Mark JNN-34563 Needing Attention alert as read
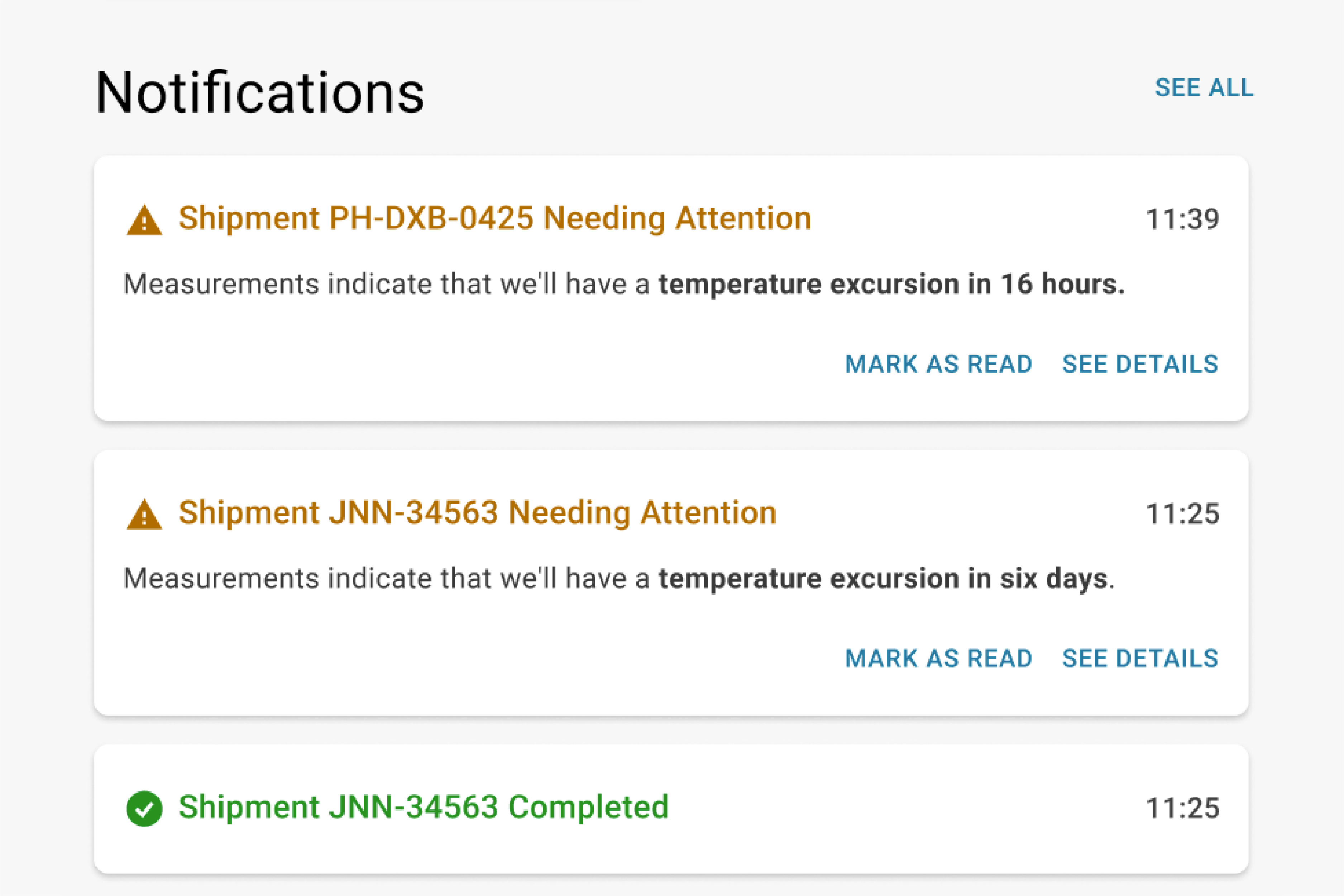 pyautogui.click(x=938, y=659)
